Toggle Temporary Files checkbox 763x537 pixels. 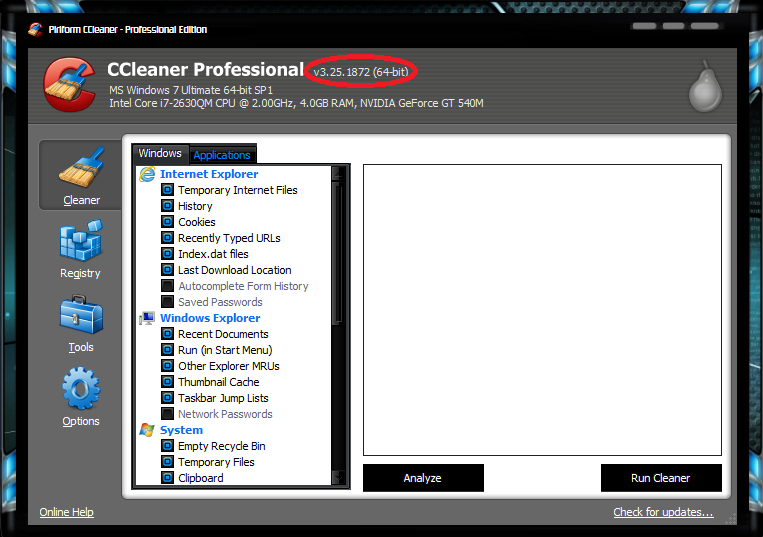167,462
